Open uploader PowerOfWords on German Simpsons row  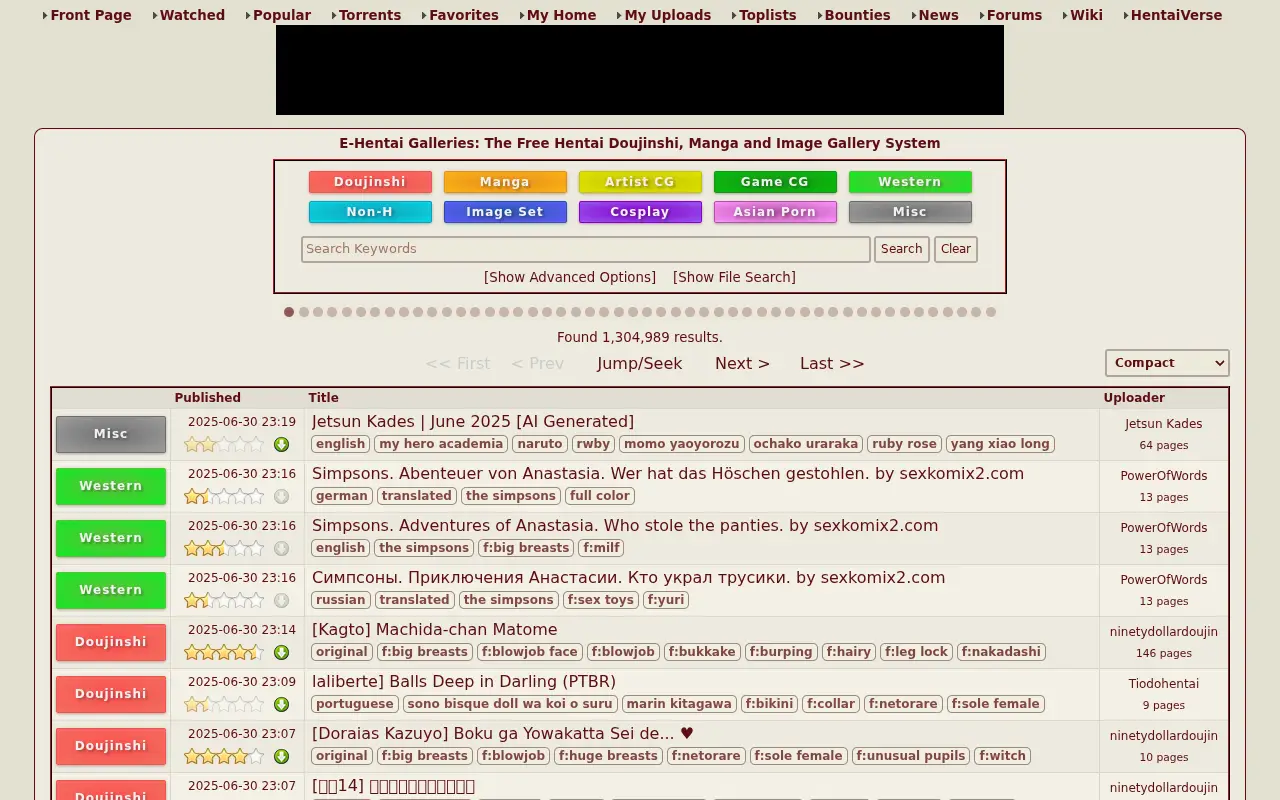[1164, 476]
